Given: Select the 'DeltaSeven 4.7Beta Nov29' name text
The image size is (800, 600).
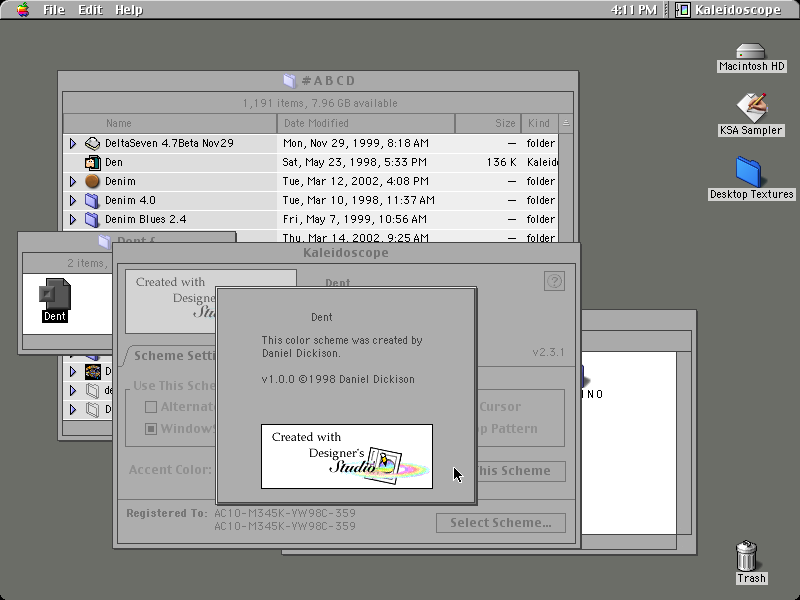Looking at the screenshot, I should point(169,143).
